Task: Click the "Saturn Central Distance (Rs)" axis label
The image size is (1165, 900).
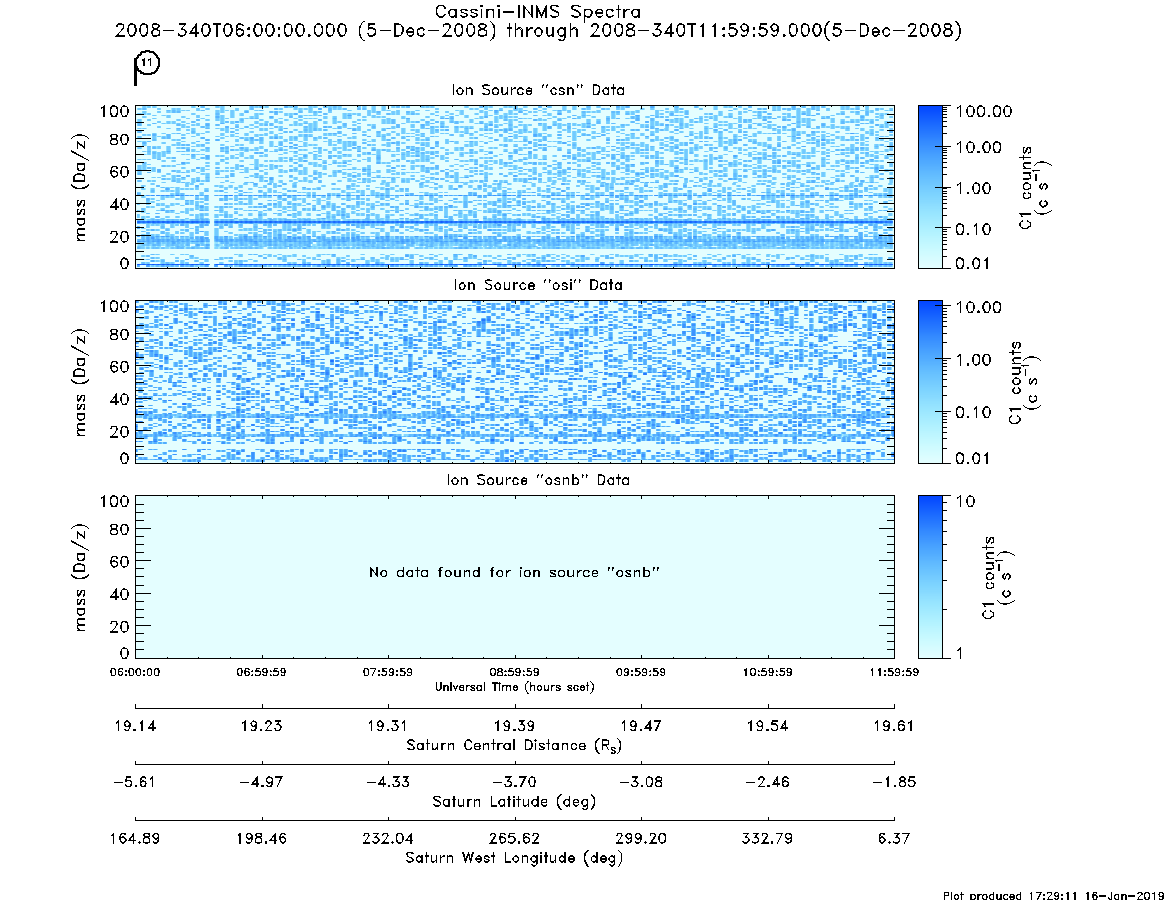Action: [514, 745]
